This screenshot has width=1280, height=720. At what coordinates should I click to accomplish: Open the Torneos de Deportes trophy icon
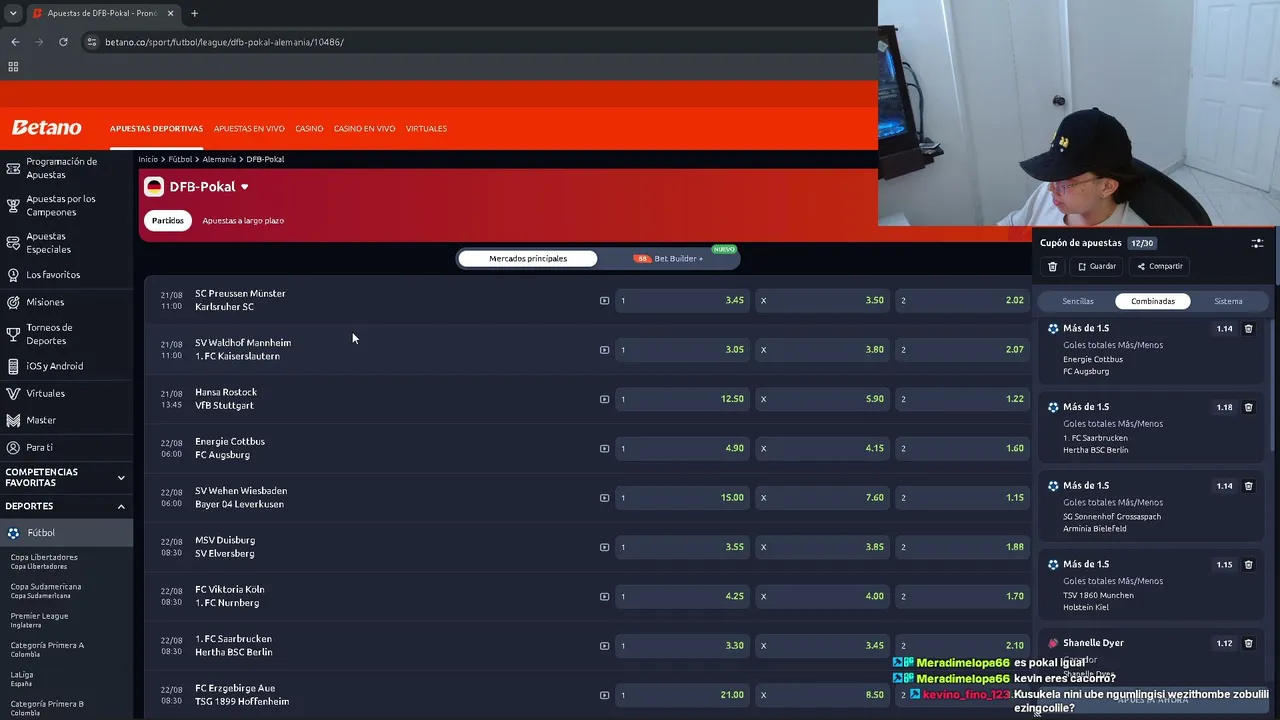click(x=13, y=334)
